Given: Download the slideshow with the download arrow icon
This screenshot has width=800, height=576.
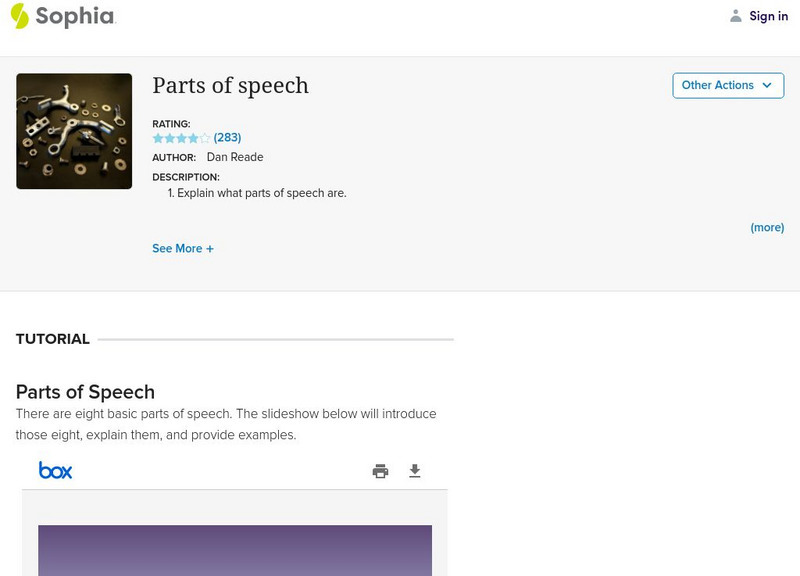Looking at the screenshot, I should [415, 471].
